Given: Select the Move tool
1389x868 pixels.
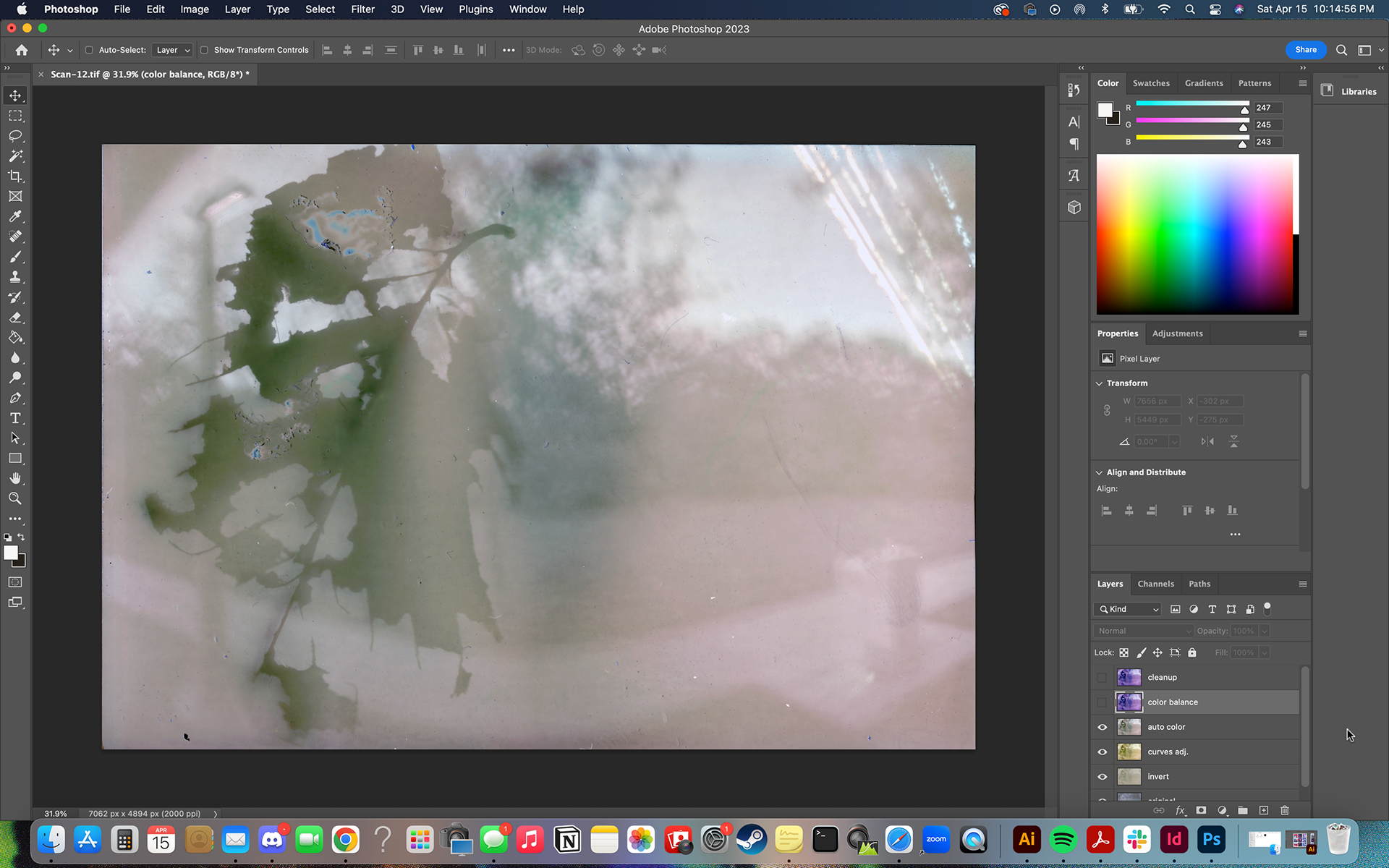Looking at the screenshot, I should pyautogui.click(x=15, y=95).
